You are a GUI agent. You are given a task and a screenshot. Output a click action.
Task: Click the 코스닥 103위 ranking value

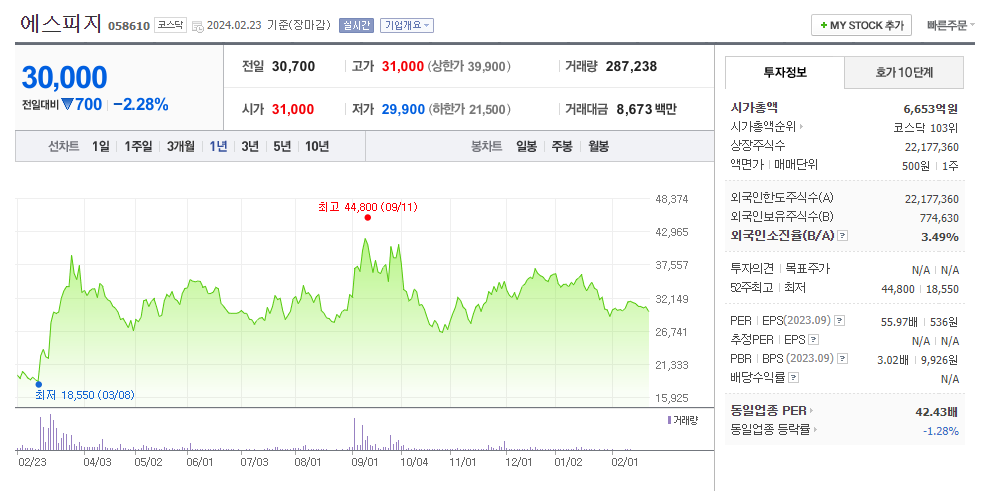pos(926,128)
